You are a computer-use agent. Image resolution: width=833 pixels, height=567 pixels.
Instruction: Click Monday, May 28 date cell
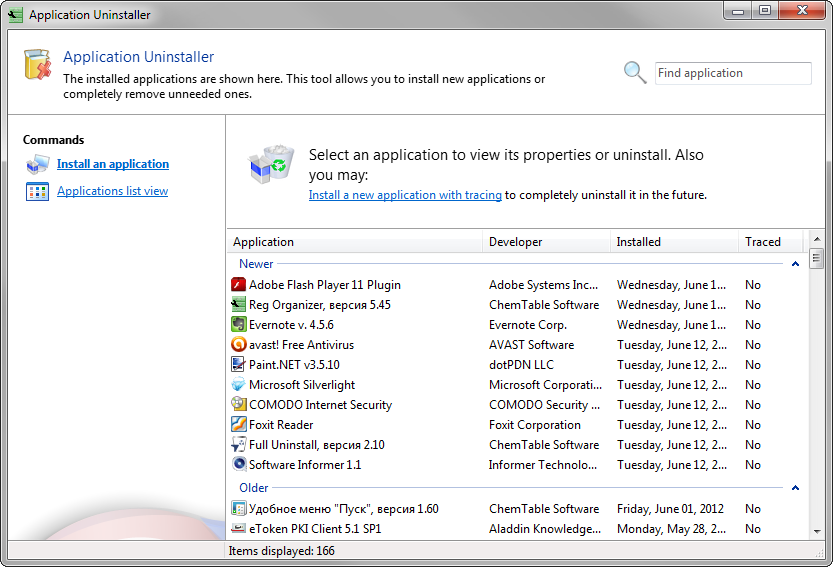point(671,529)
